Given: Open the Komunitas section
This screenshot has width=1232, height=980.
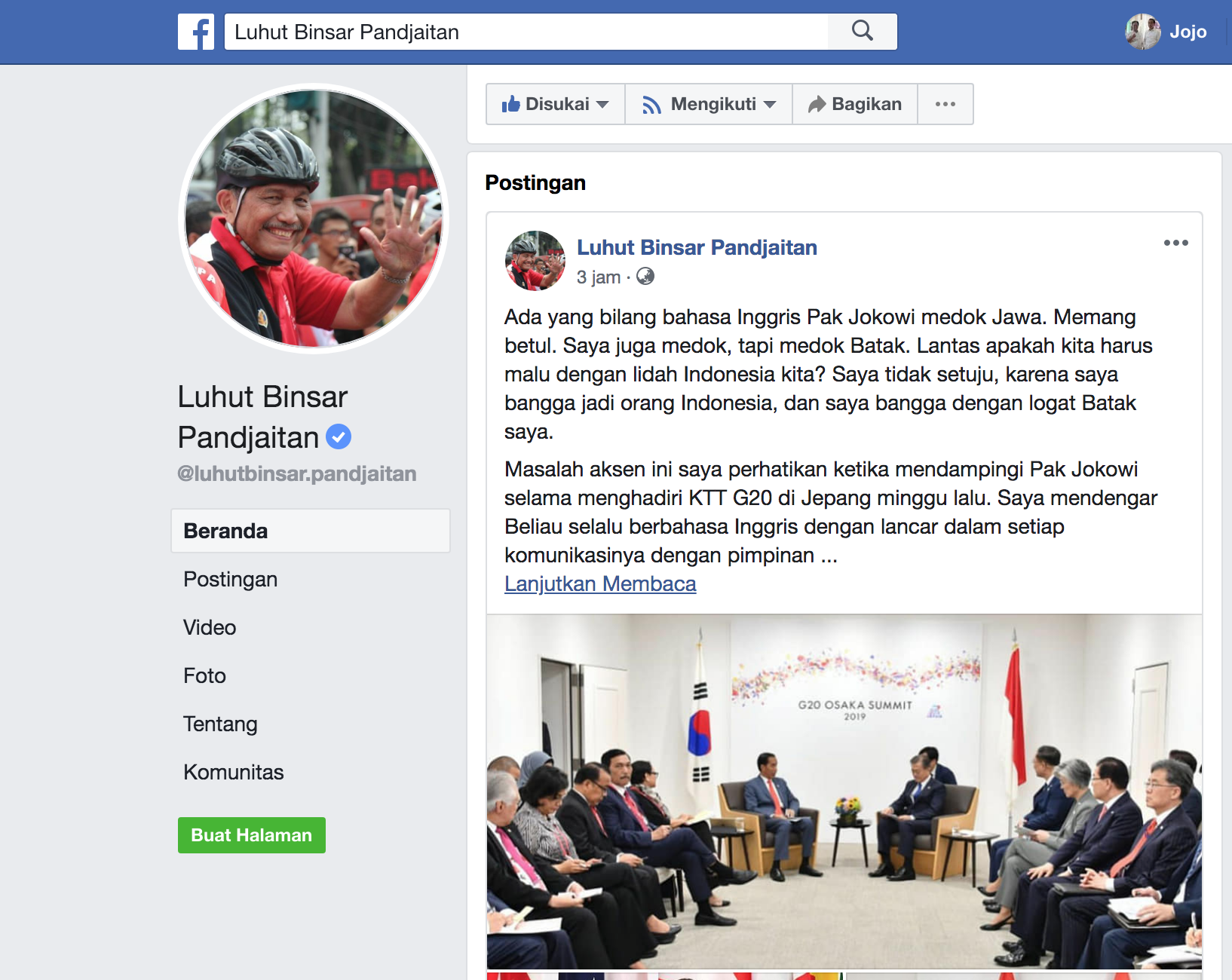Looking at the screenshot, I should click(x=234, y=772).
